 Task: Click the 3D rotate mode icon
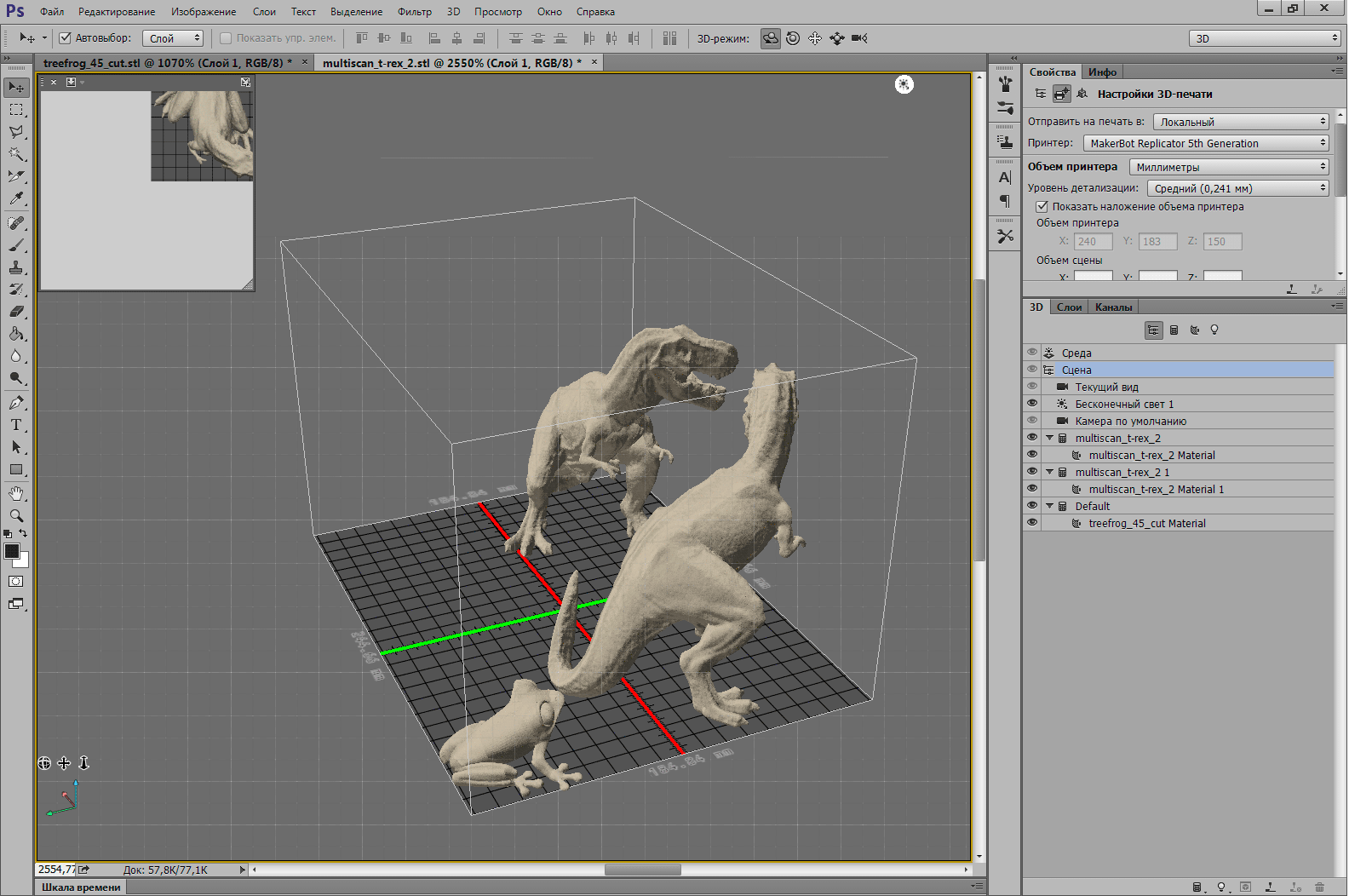pos(770,38)
